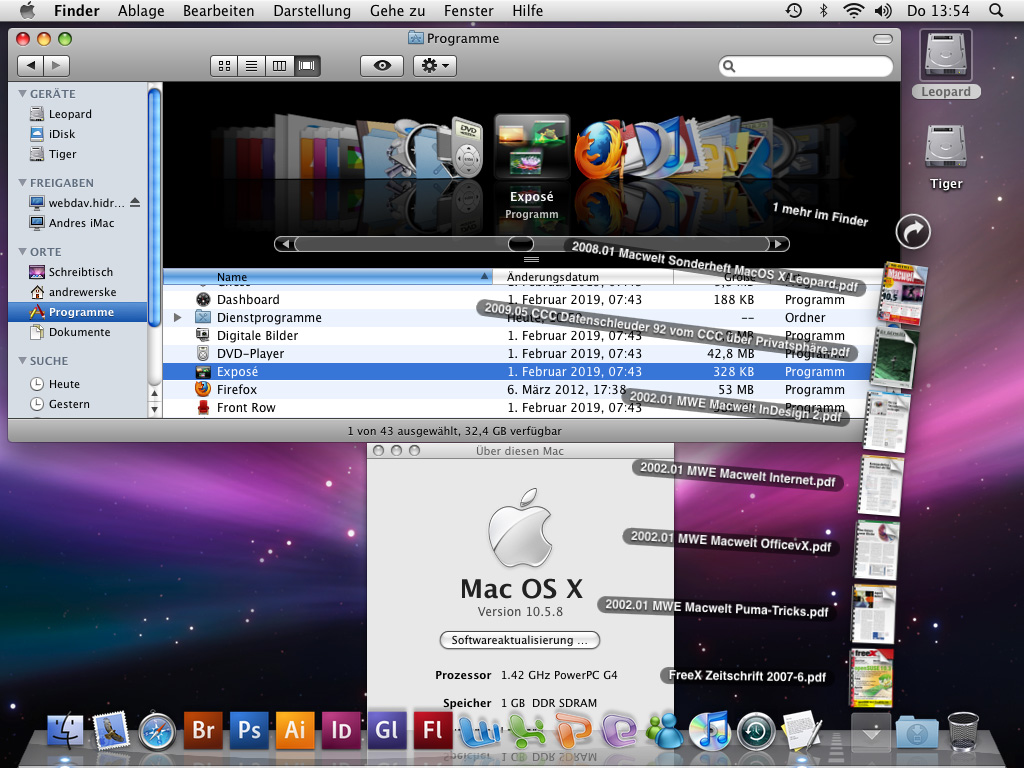The width and height of the screenshot is (1024, 768).
Task: Move the Cover Flow scrollbar thumb
Action: pos(520,244)
